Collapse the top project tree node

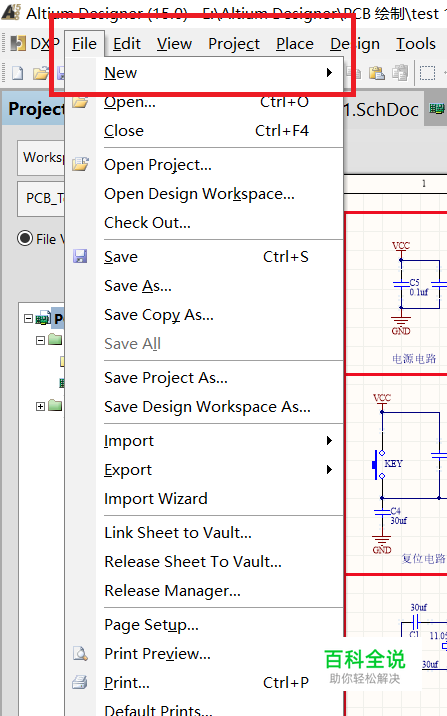tap(28, 318)
